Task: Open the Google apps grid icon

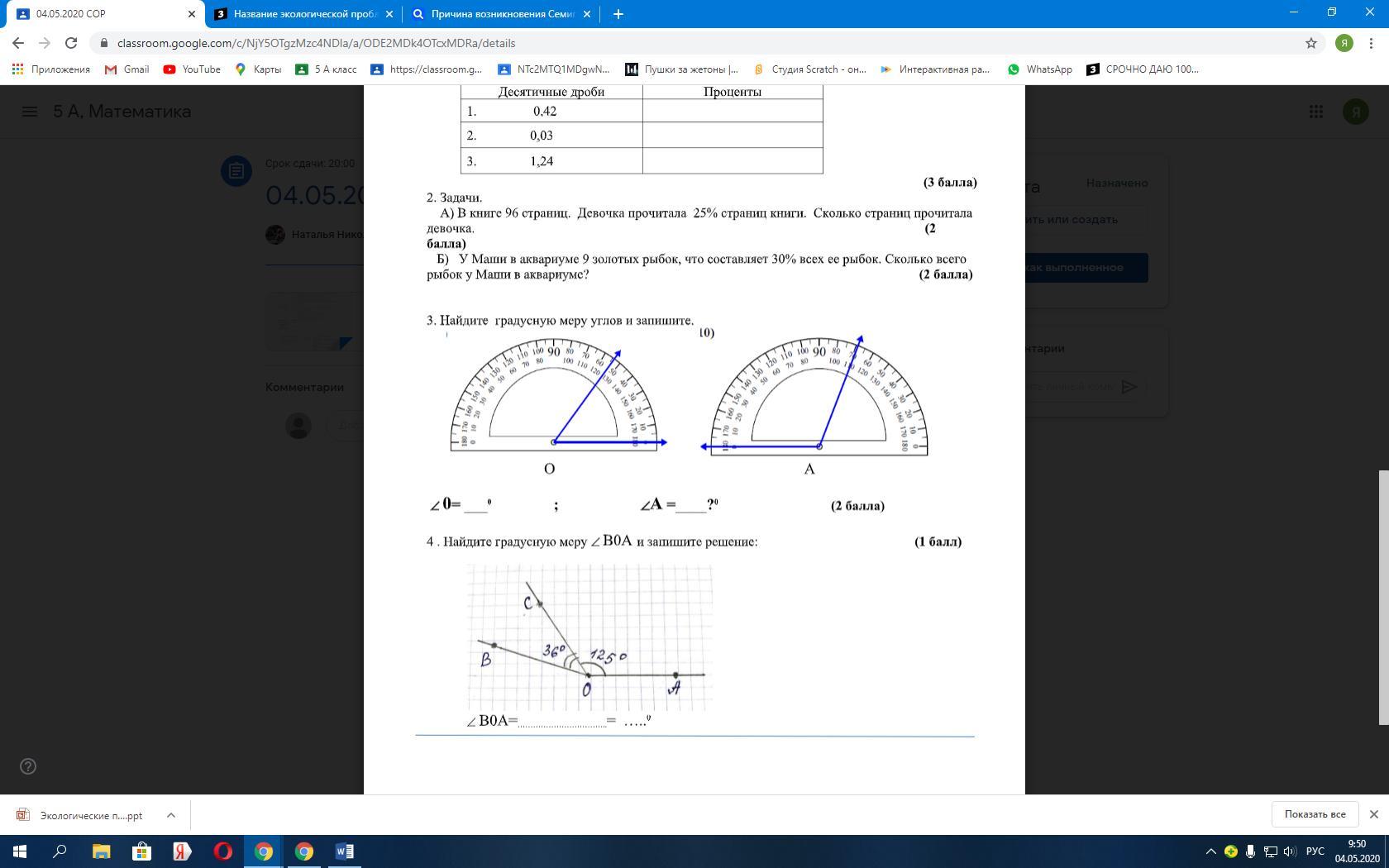Action: (x=1316, y=112)
